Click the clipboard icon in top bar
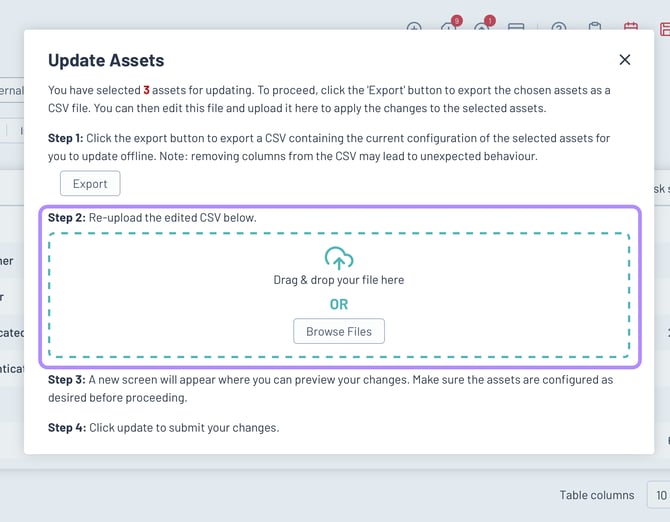670x522 pixels. [x=595, y=27]
